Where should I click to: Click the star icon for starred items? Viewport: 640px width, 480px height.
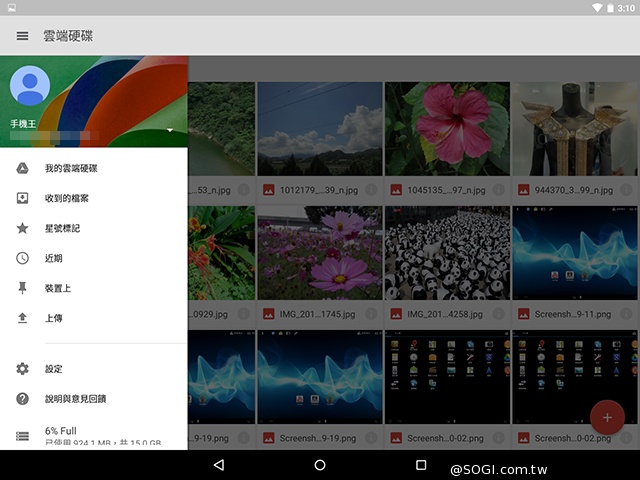tap(22, 228)
